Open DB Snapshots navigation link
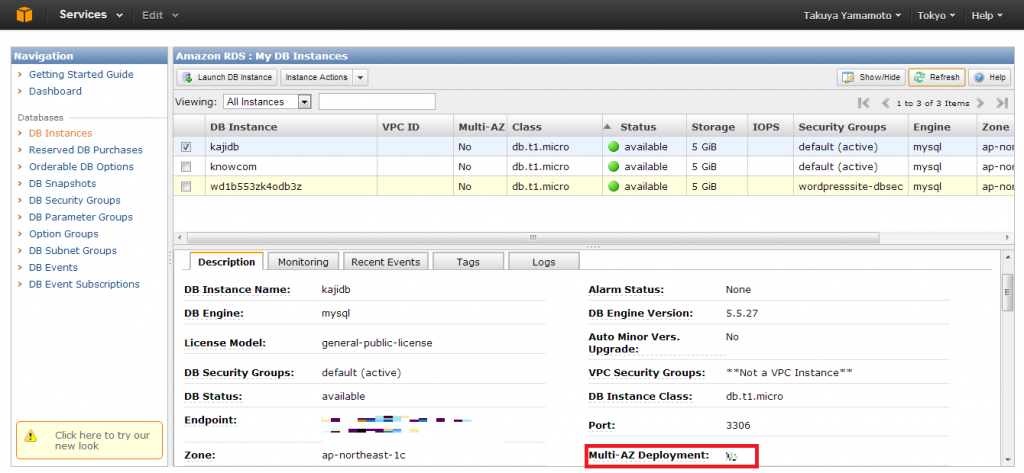This screenshot has height=473, width=1024. (63, 184)
